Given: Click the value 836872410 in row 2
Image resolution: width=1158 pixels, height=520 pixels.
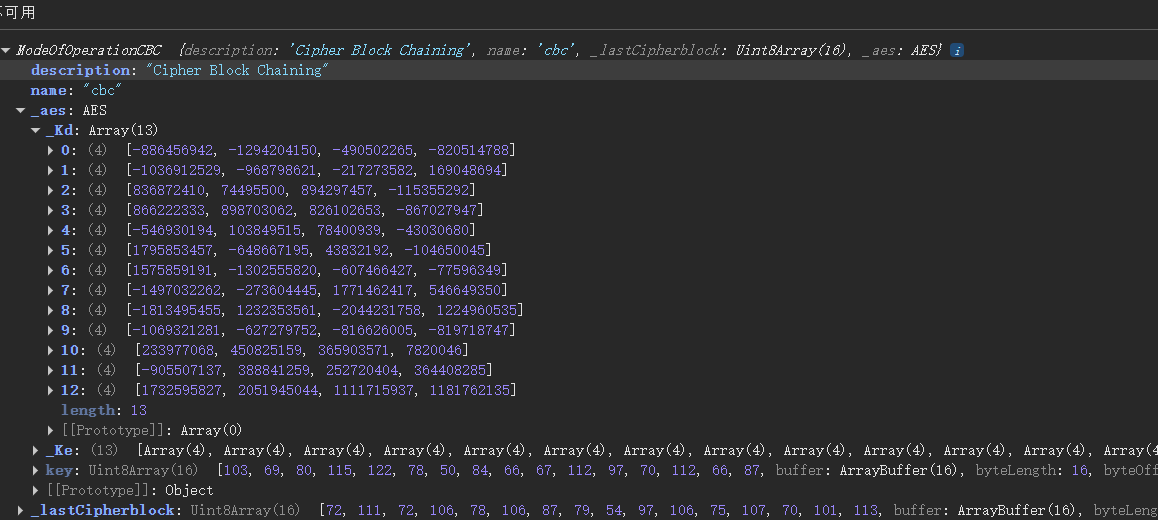Looking at the screenshot, I should pyautogui.click(x=168, y=191).
